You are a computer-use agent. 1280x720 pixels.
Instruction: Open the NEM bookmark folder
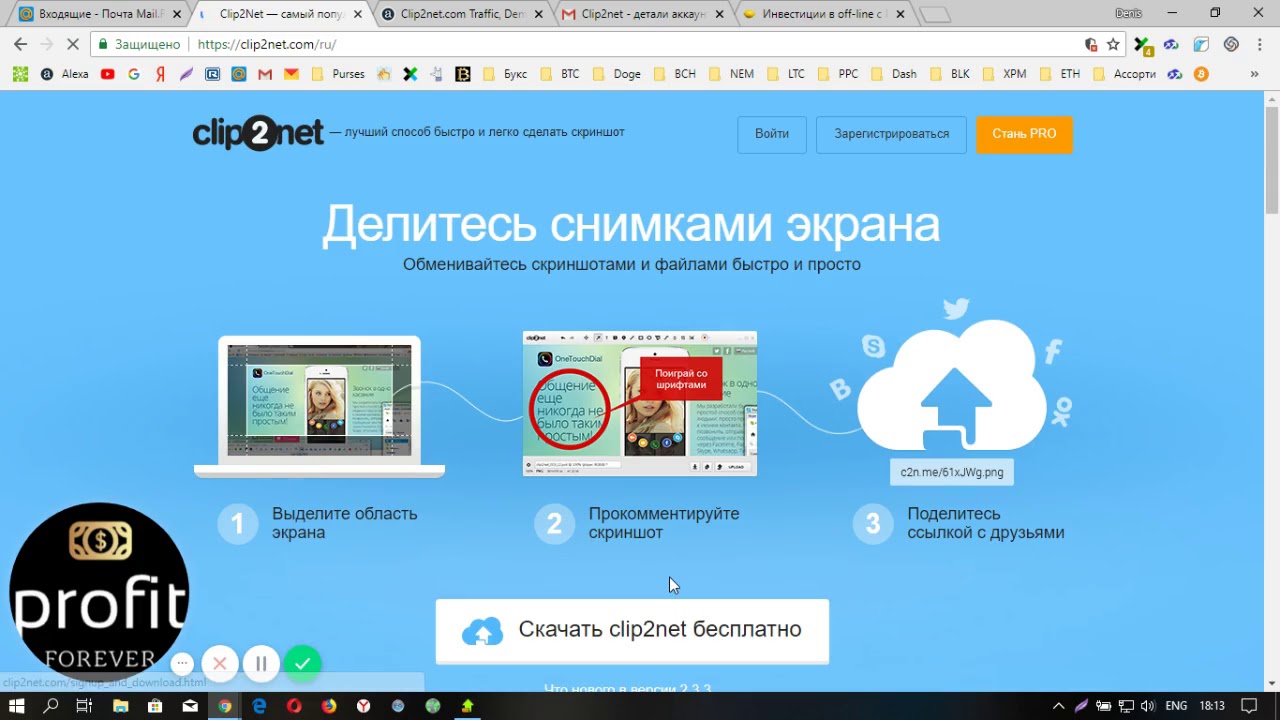pos(731,74)
